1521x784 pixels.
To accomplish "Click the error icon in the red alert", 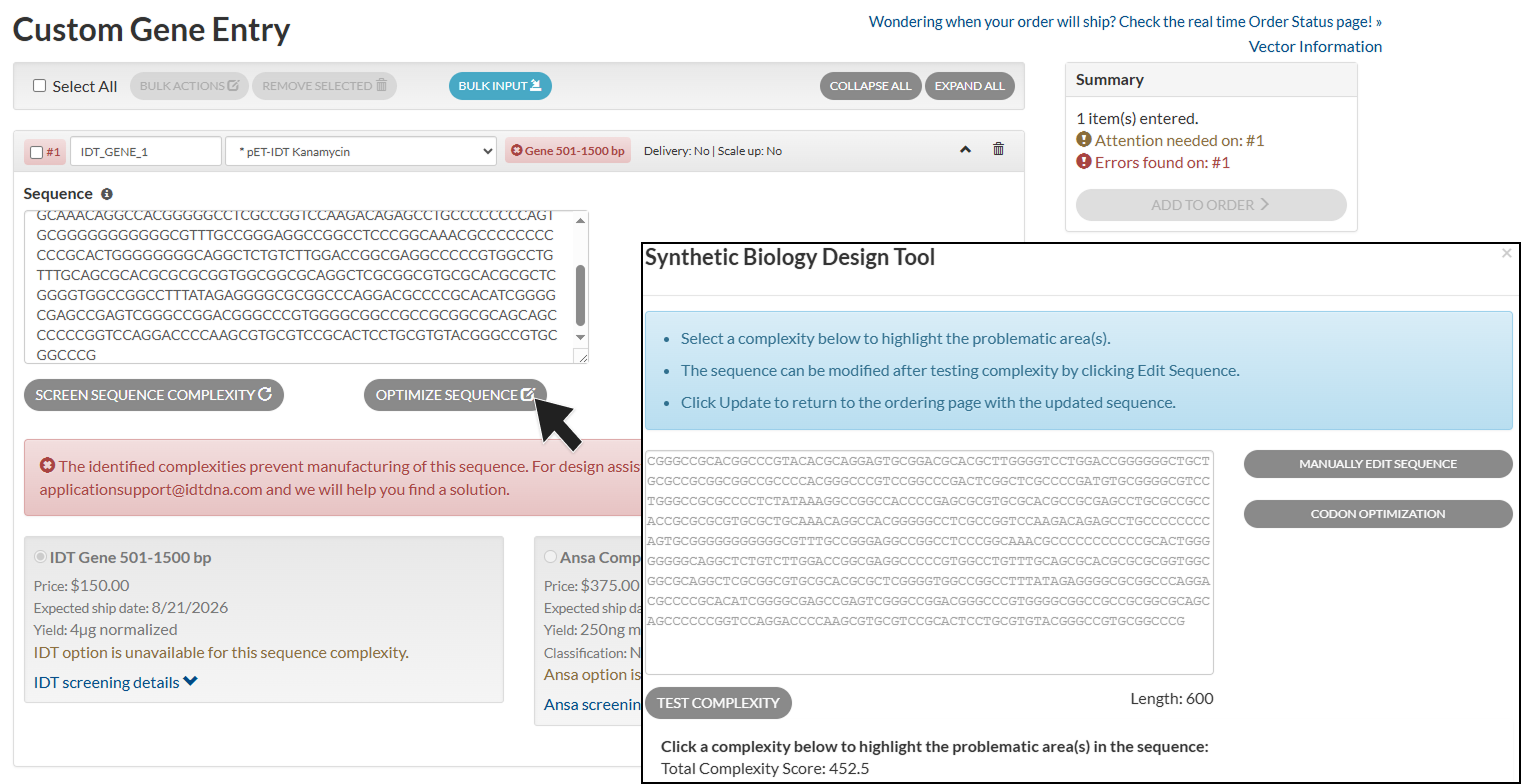I will tap(47, 465).
